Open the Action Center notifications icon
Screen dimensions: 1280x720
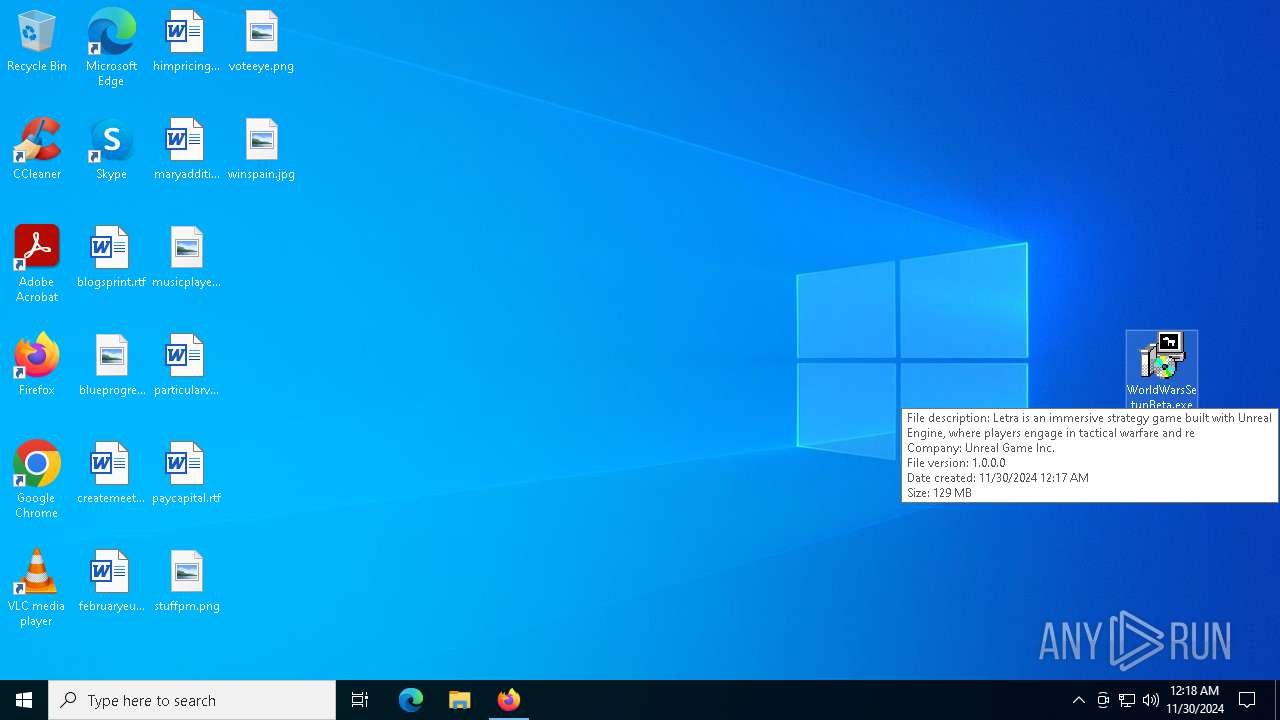[x=1248, y=700]
